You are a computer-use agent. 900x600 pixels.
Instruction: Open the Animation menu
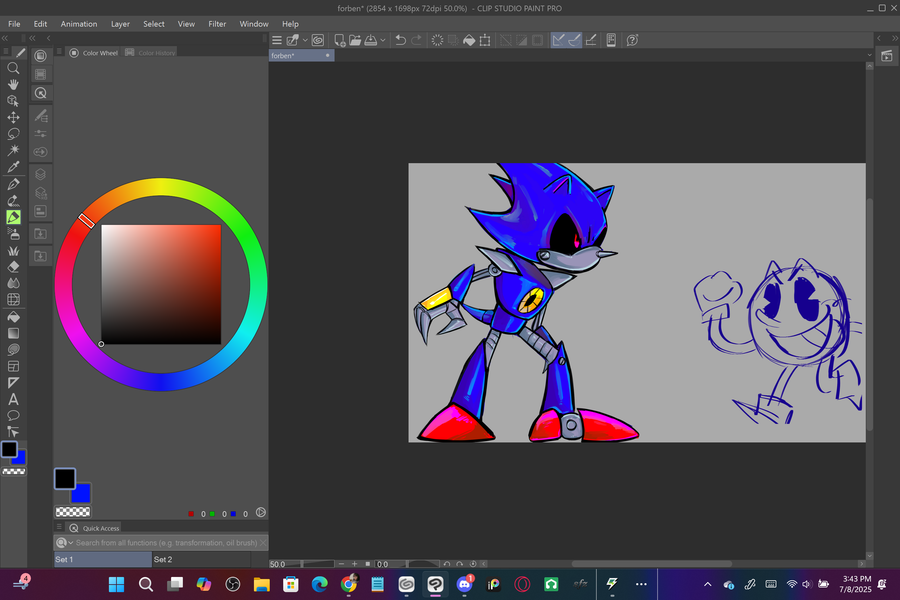click(79, 24)
